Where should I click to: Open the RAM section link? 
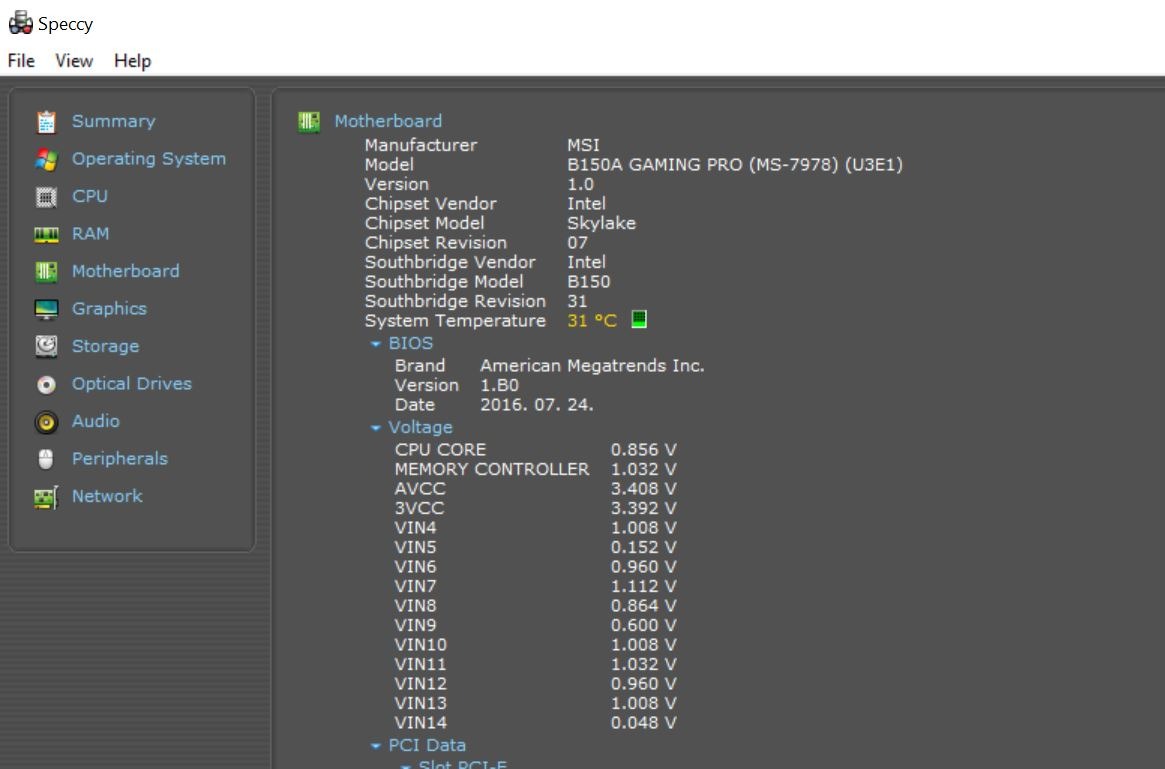90,234
